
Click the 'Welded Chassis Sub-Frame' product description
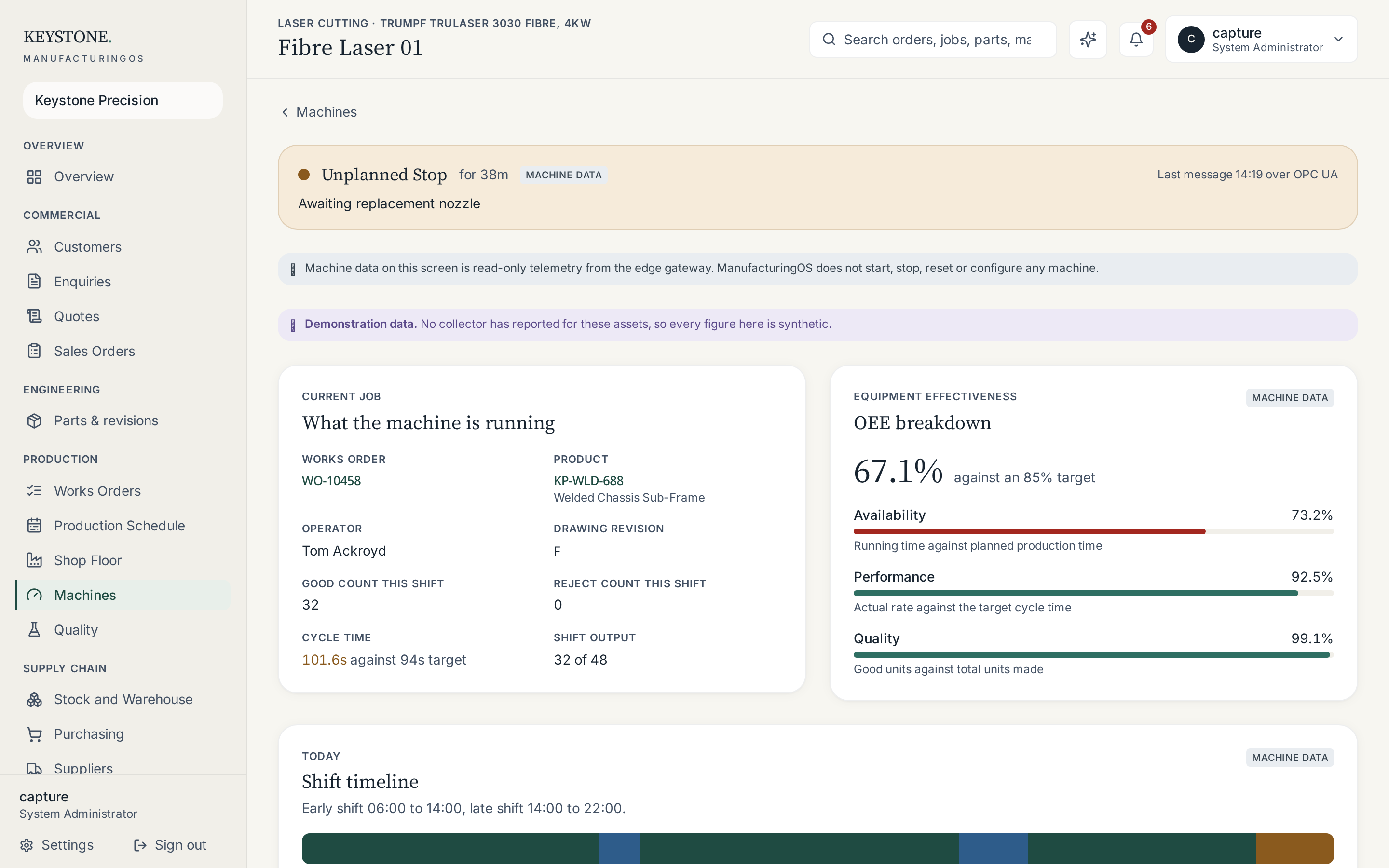pyautogui.click(x=629, y=498)
